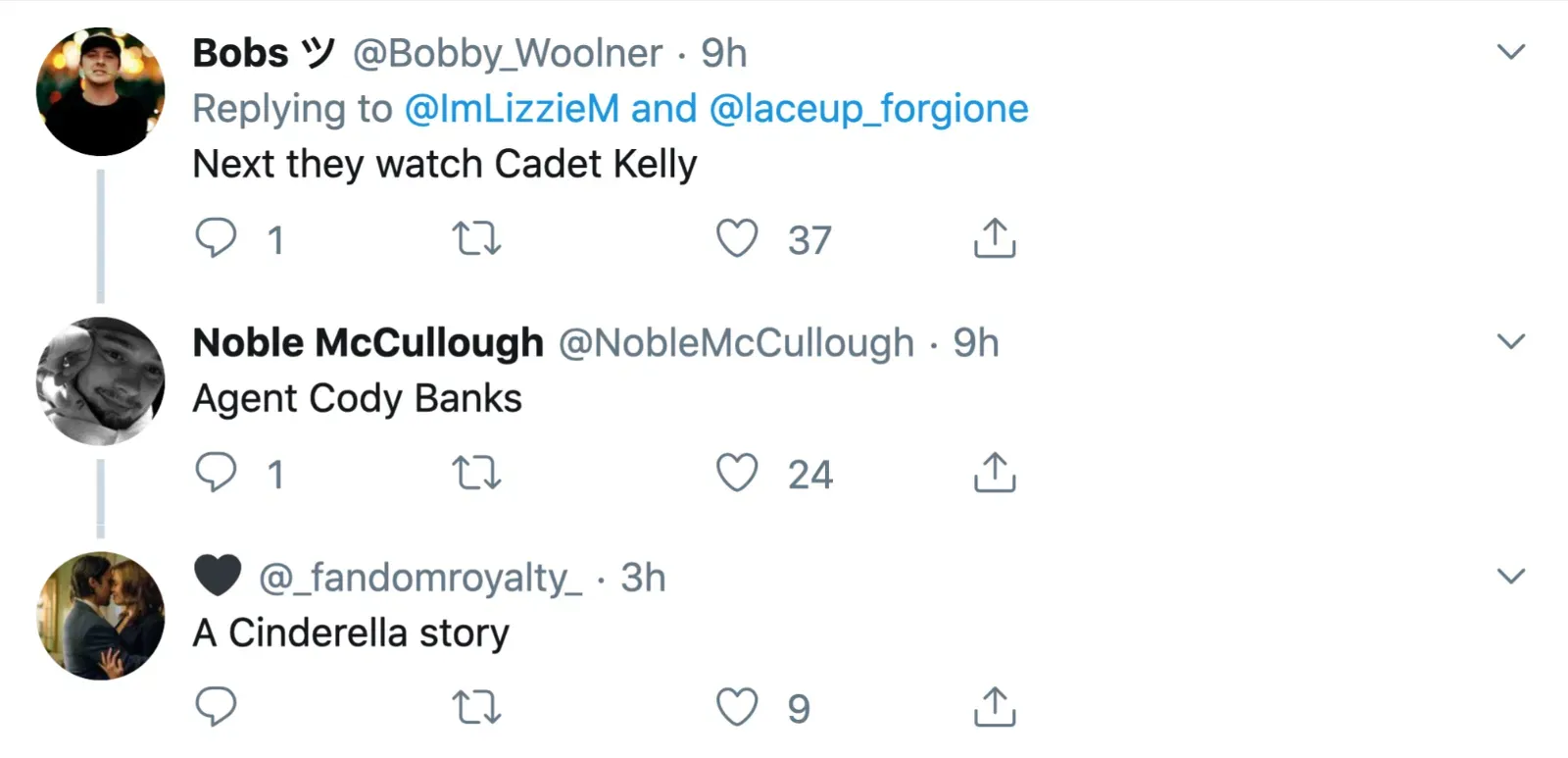Like the Agent Cody Banks tweet
Screen dimensions: 1568x758
click(737, 473)
